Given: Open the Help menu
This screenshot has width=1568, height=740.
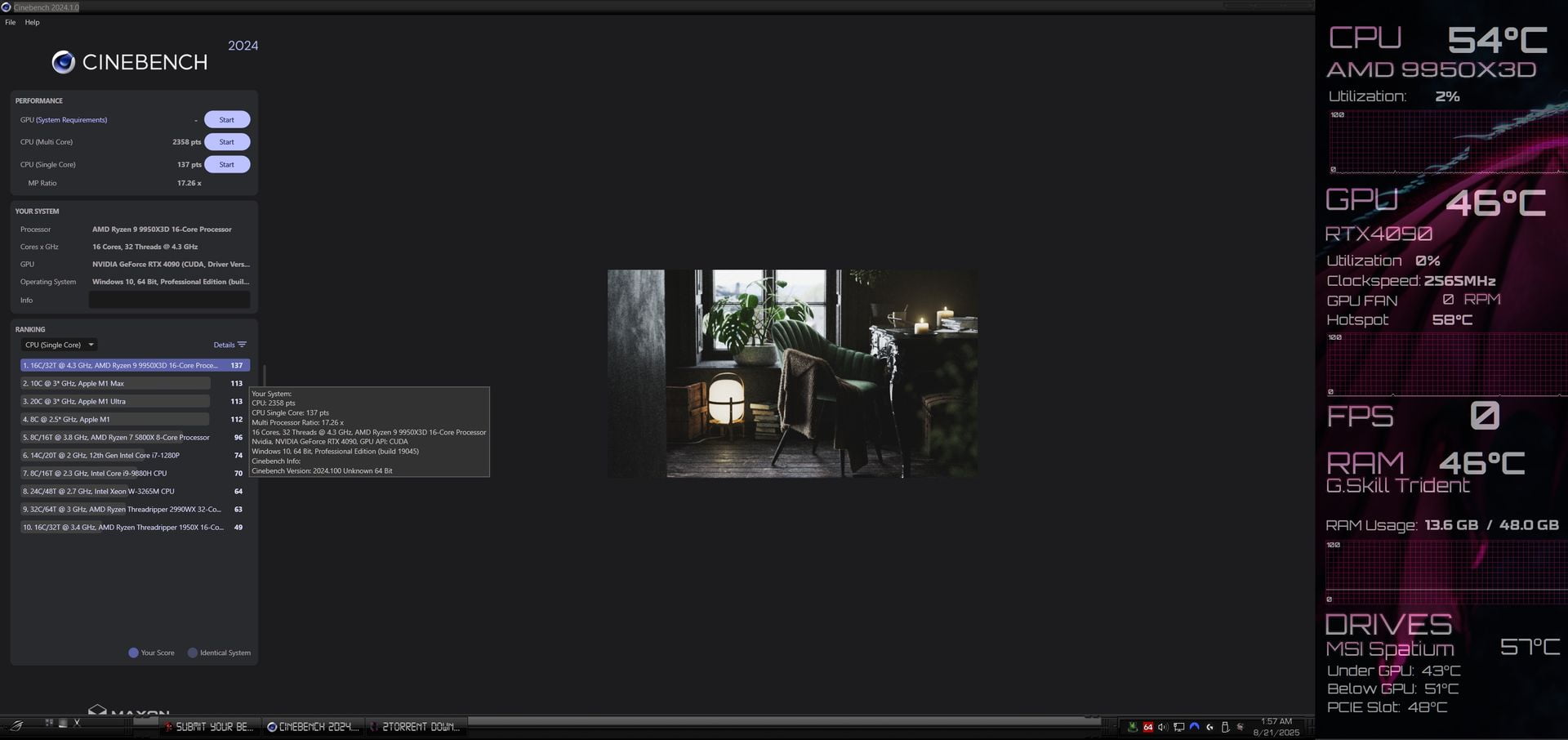Looking at the screenshot, I should (32, 22).
